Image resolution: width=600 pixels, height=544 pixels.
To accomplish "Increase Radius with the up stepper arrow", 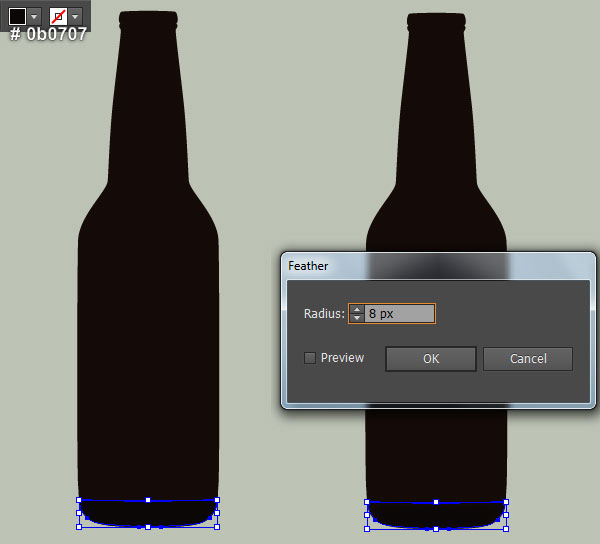I will [357, 309].
